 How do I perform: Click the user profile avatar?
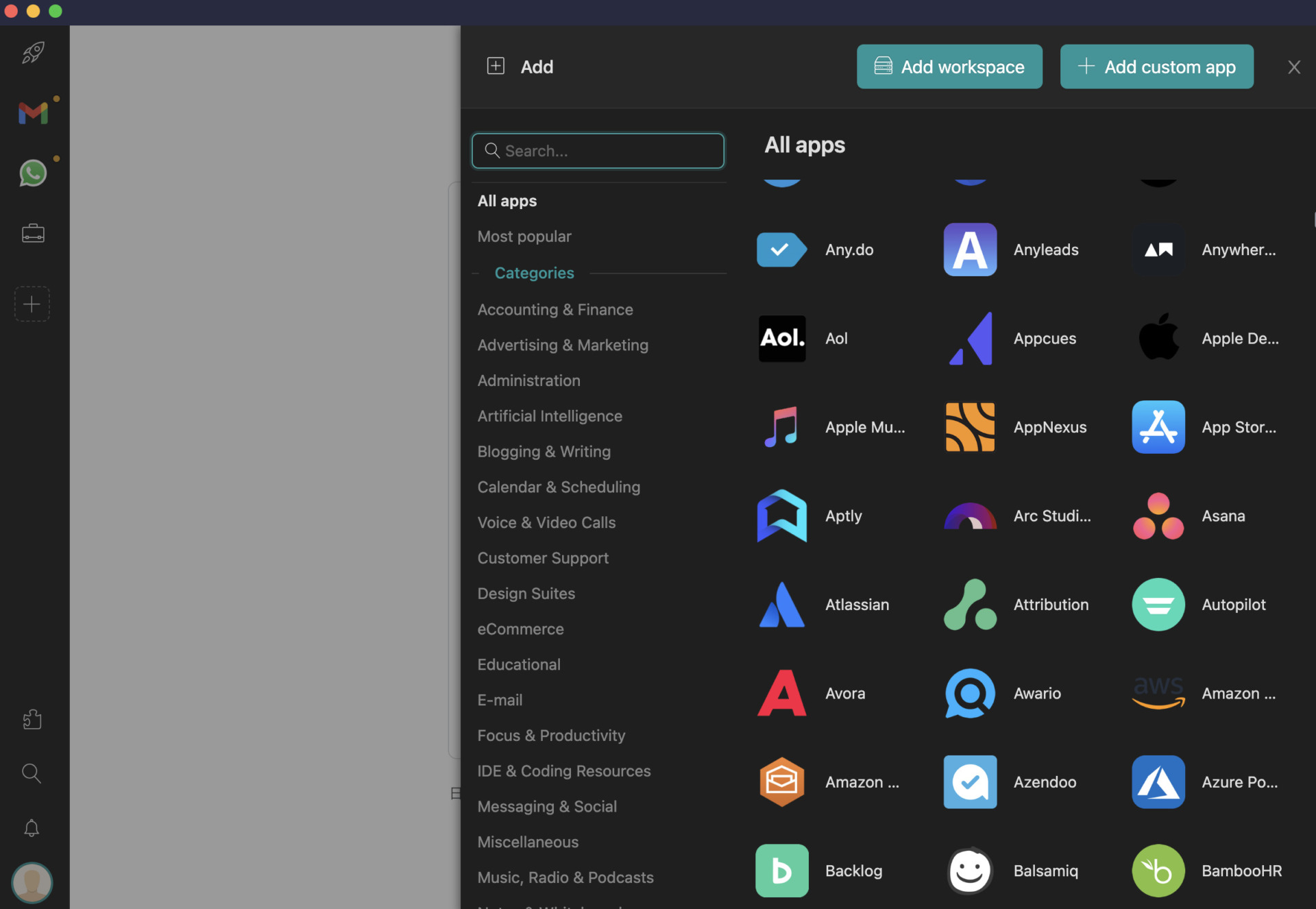click(32, 882)
